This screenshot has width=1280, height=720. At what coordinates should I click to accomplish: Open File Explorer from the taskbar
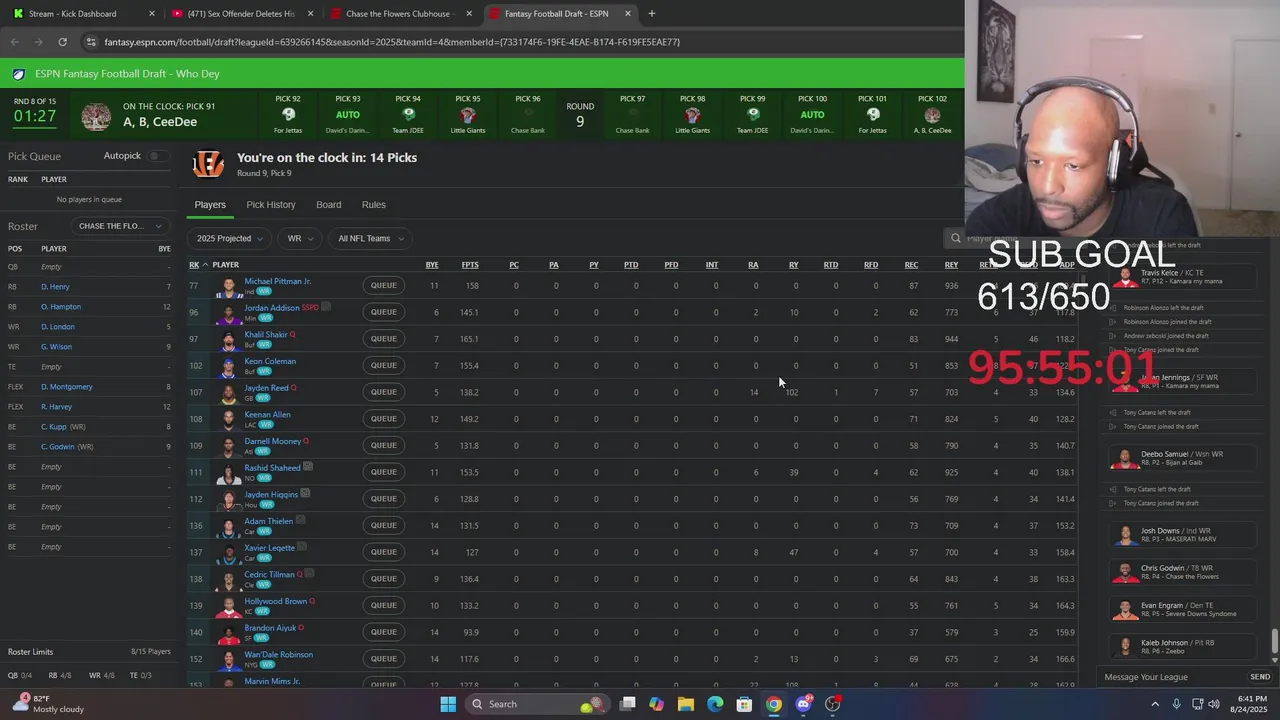[686, 704]
